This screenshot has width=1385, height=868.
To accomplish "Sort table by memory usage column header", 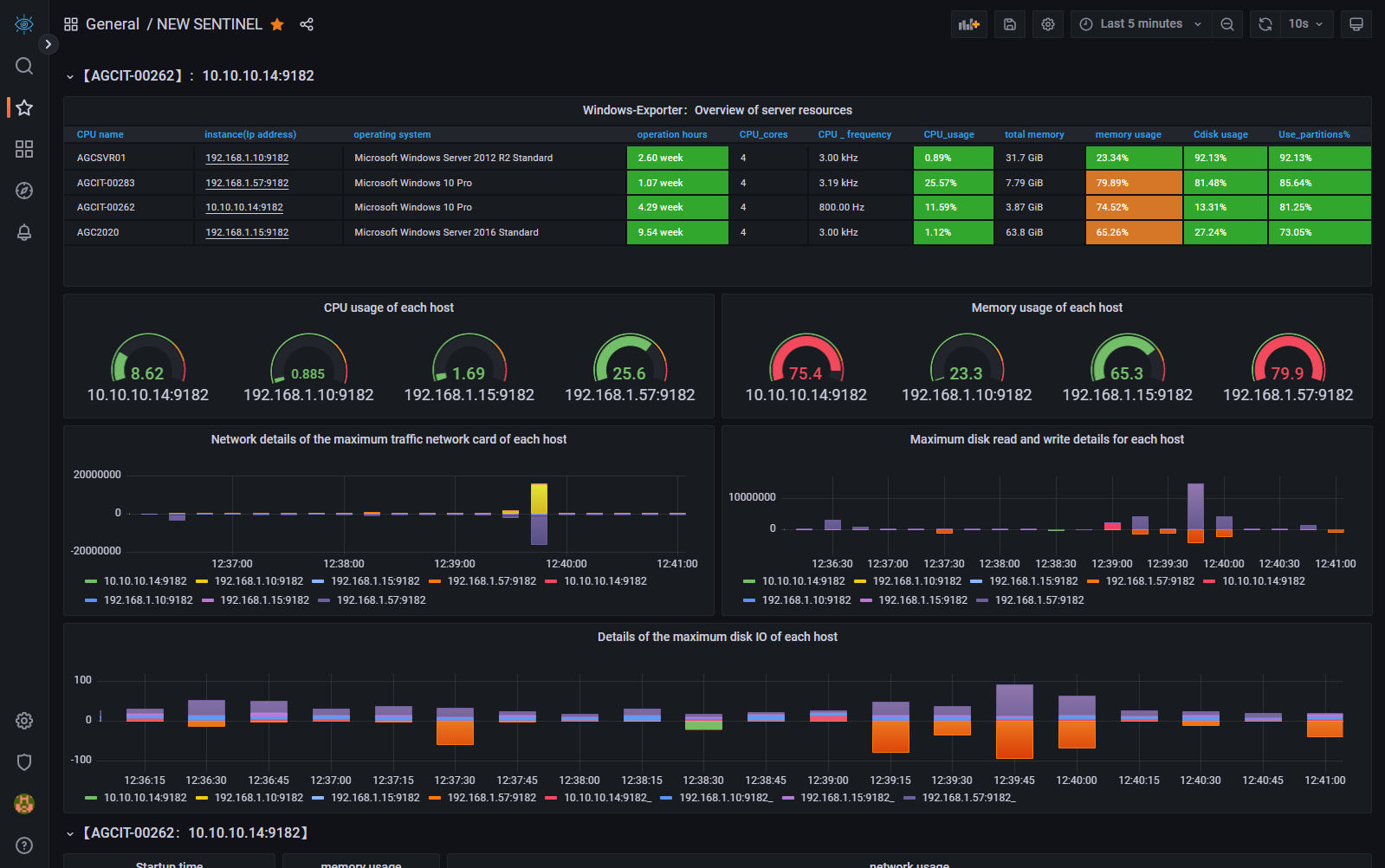I will pos(1128,134).
